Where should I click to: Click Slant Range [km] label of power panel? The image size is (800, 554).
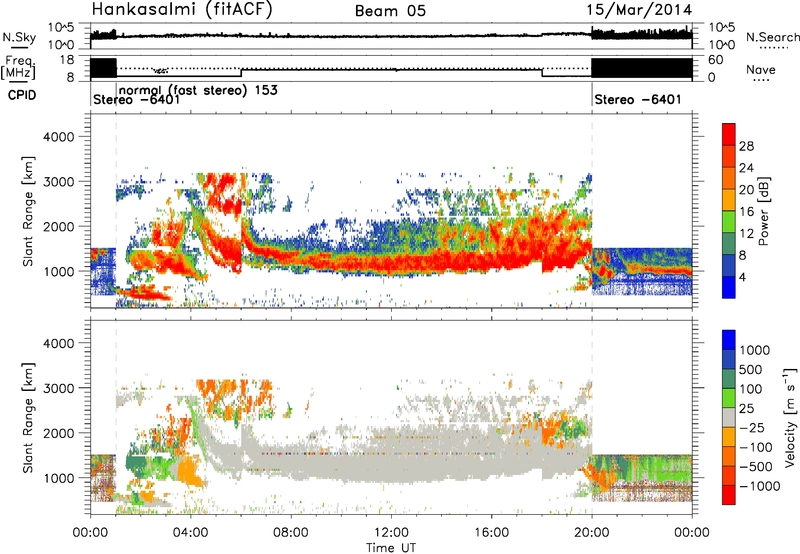coord(28,212)
